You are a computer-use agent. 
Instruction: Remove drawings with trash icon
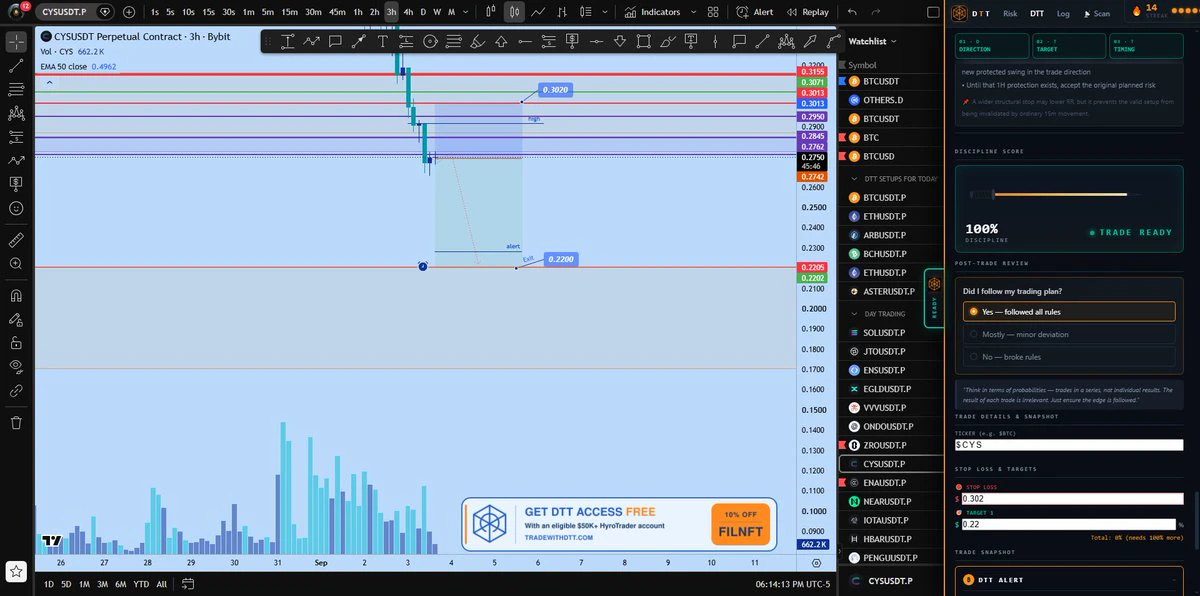point(16,423)
